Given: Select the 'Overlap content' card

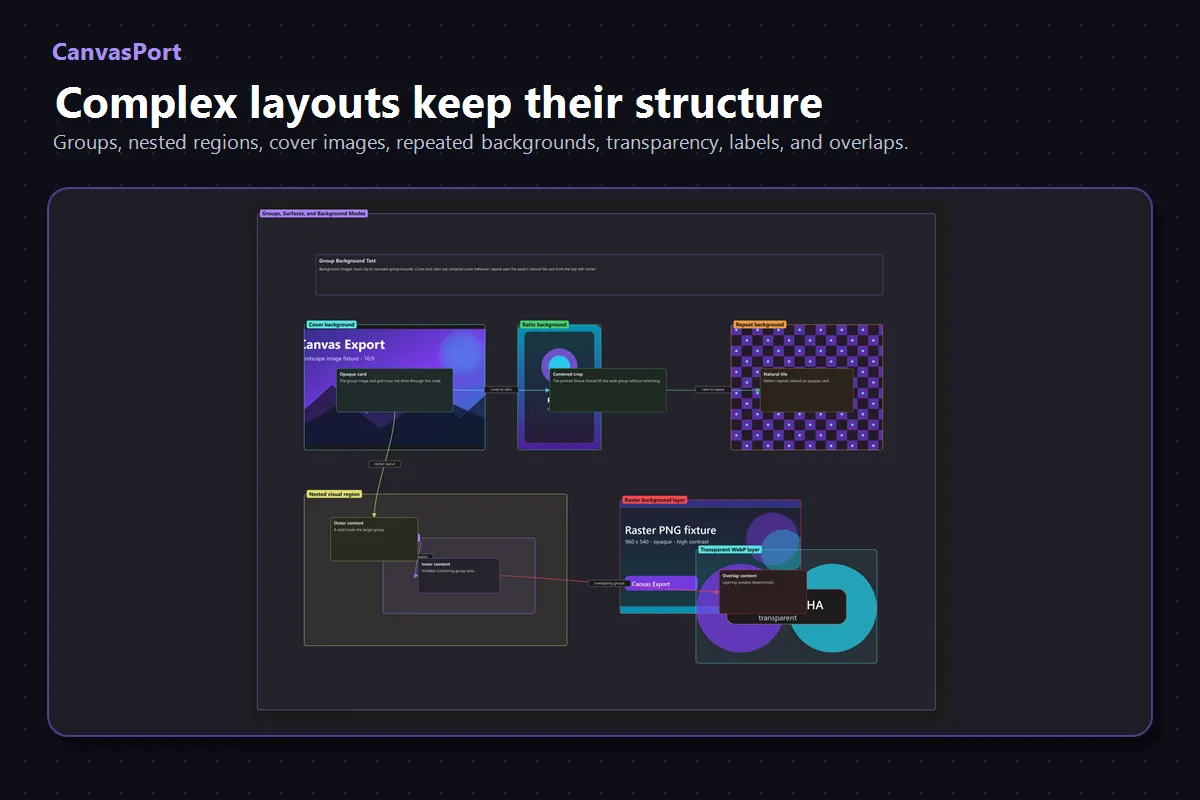Looking at the screenshot, I should point(763,592).
